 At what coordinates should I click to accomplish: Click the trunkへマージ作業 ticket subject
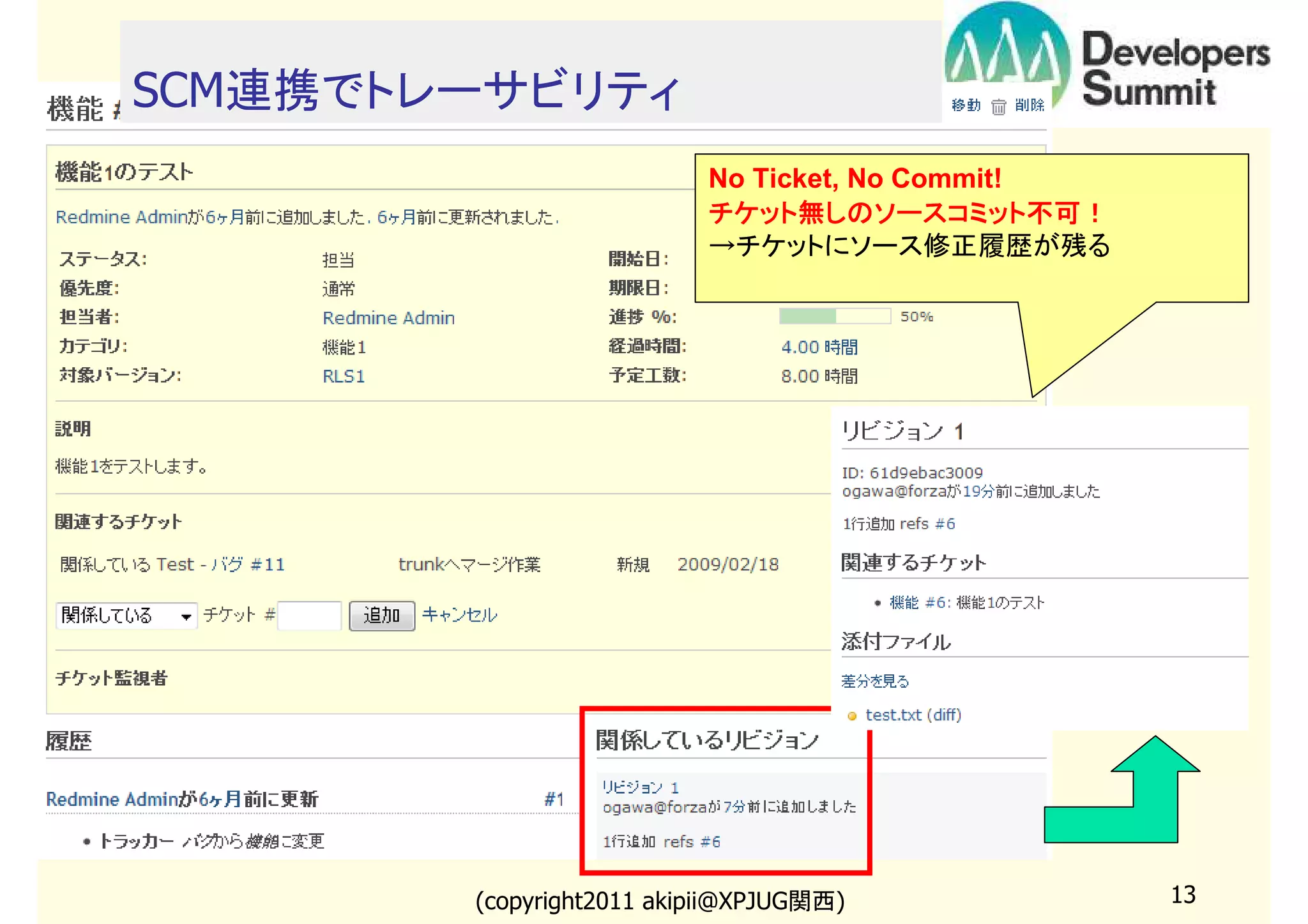point(469,564)
